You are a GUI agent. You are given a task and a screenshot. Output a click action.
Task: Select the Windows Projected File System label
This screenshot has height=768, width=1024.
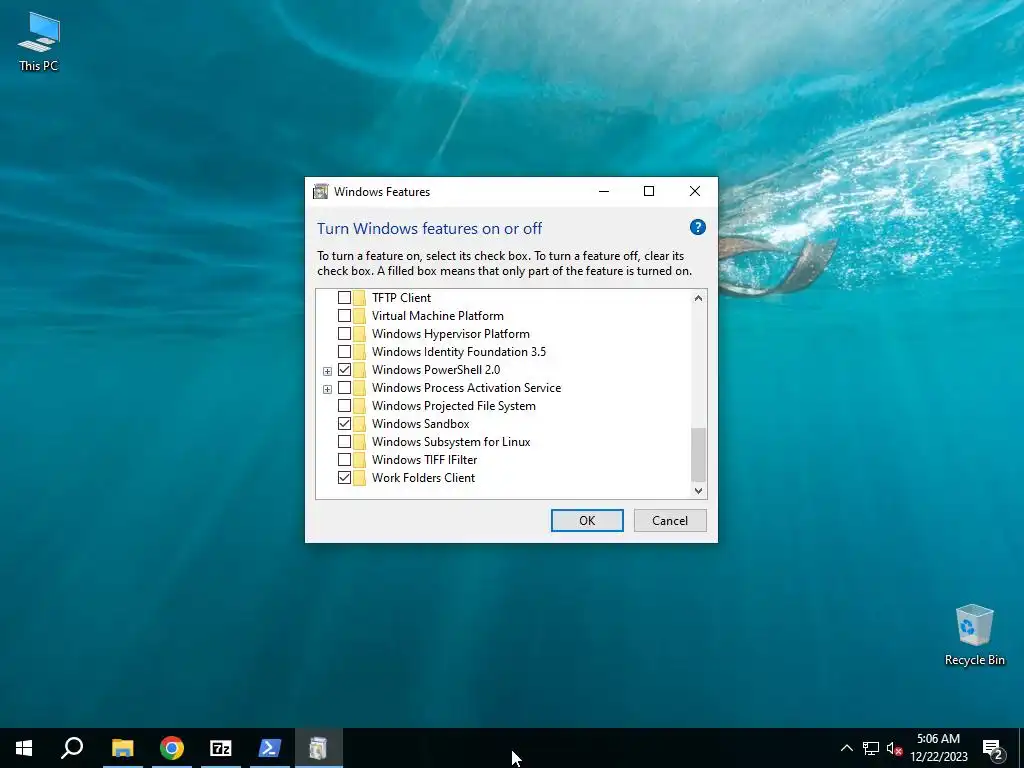point(454,406)
